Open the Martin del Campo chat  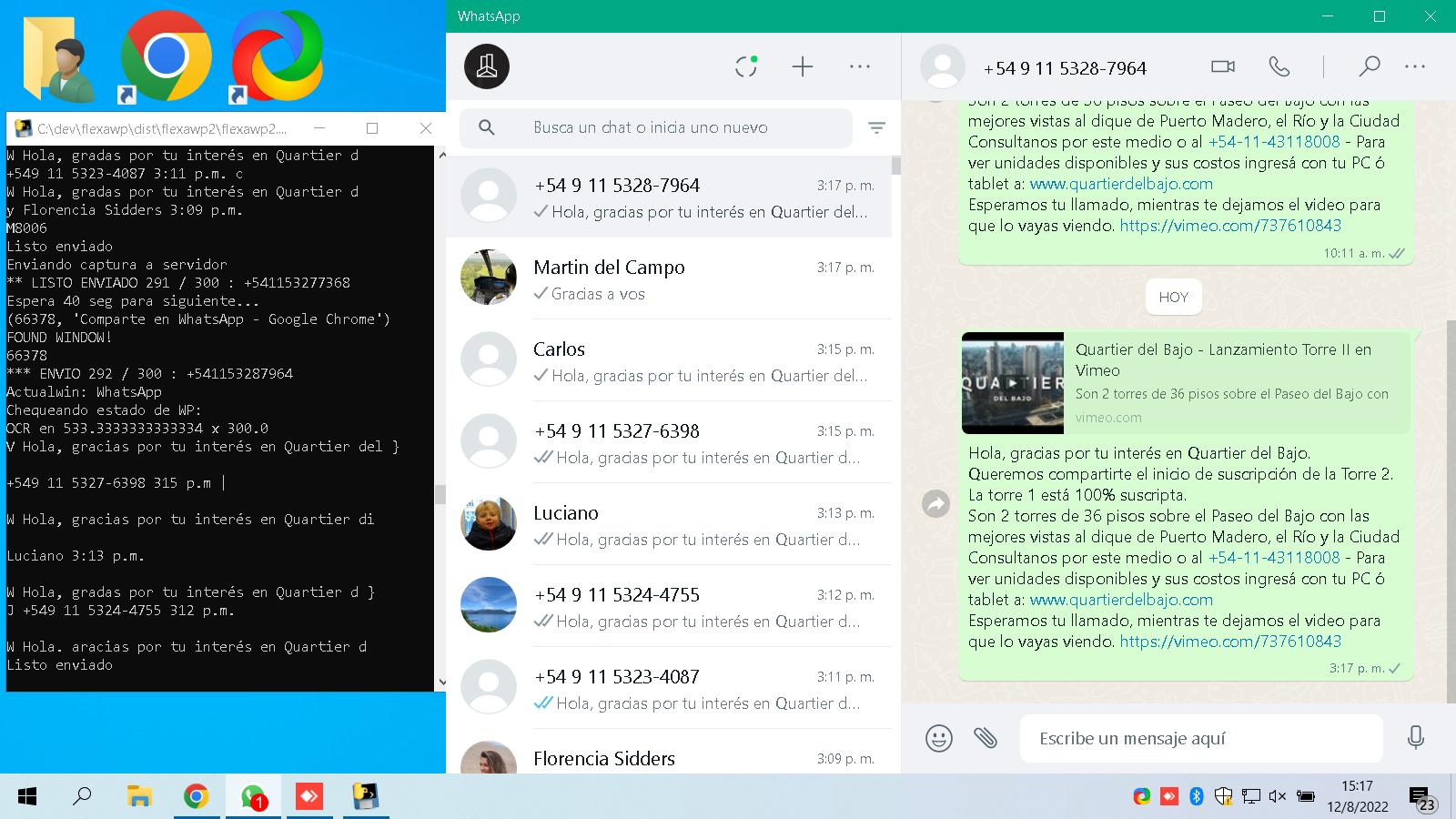(668, 278)
